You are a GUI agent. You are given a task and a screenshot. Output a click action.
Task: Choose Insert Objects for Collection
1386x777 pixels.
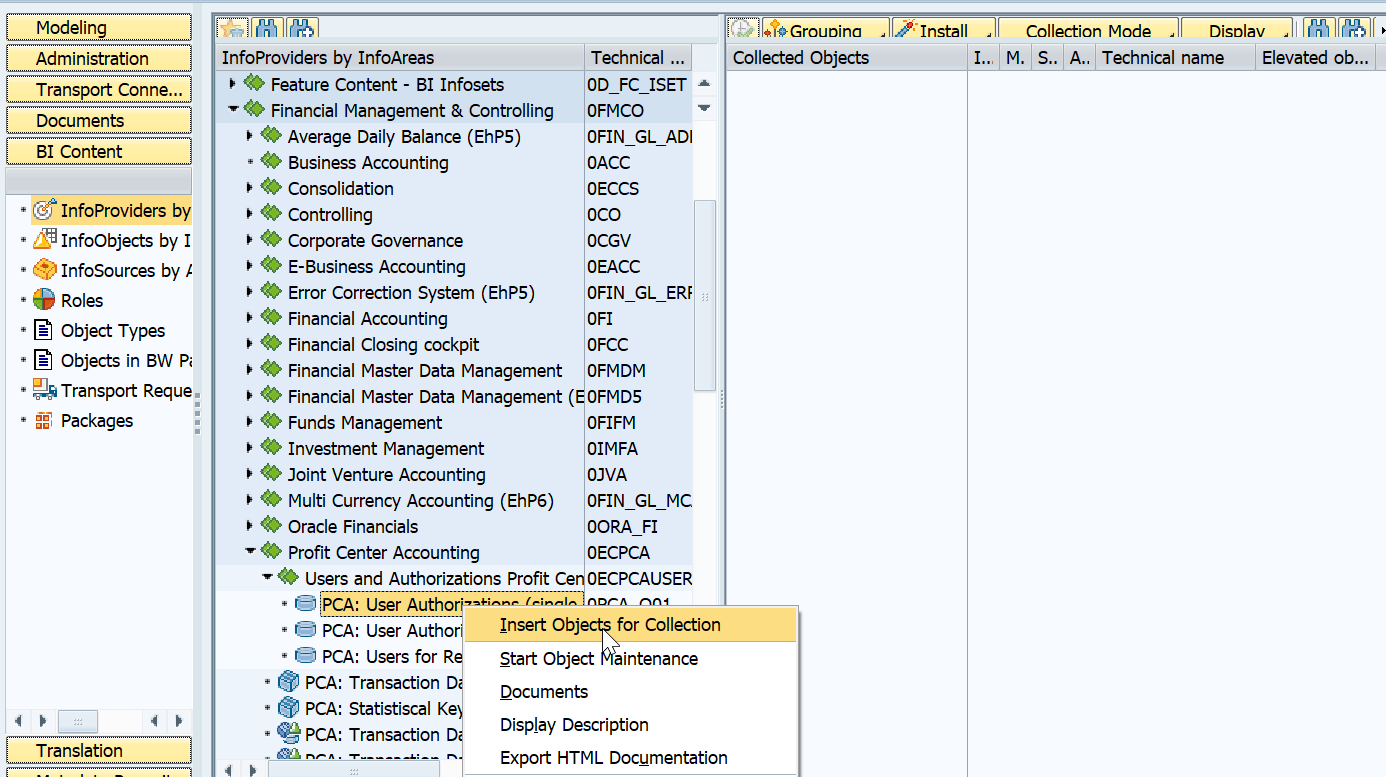tap(631, 625)
